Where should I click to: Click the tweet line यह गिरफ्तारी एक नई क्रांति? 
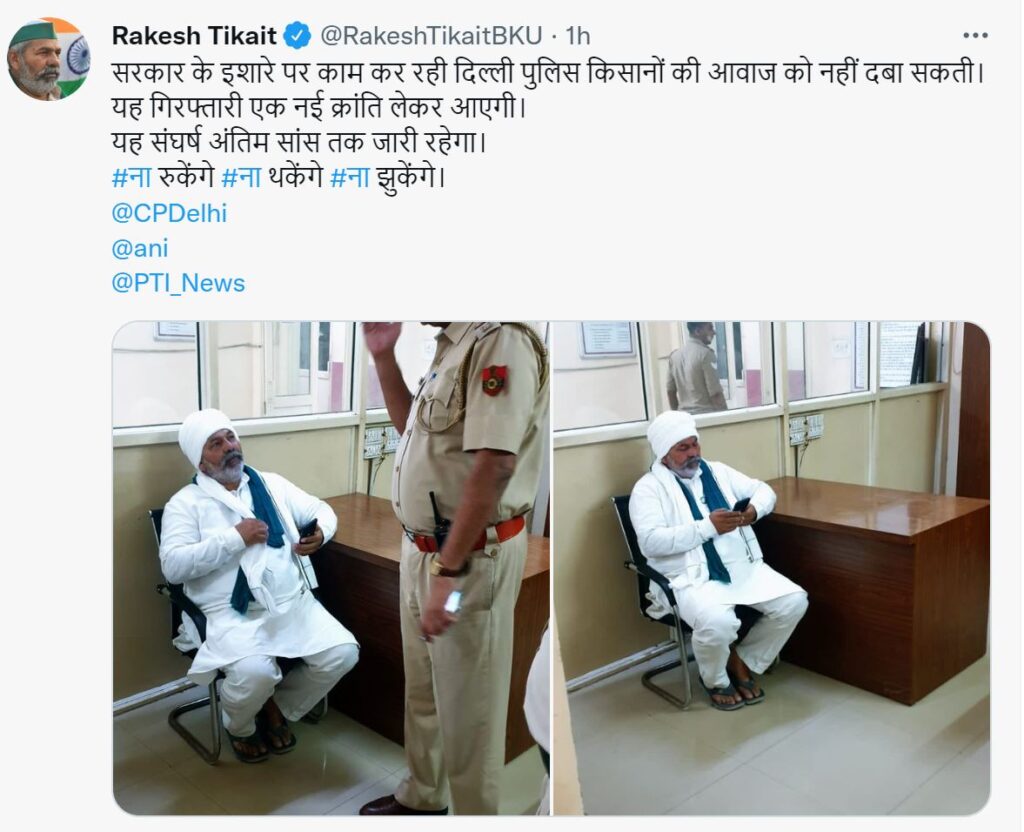tap(319, 108)
